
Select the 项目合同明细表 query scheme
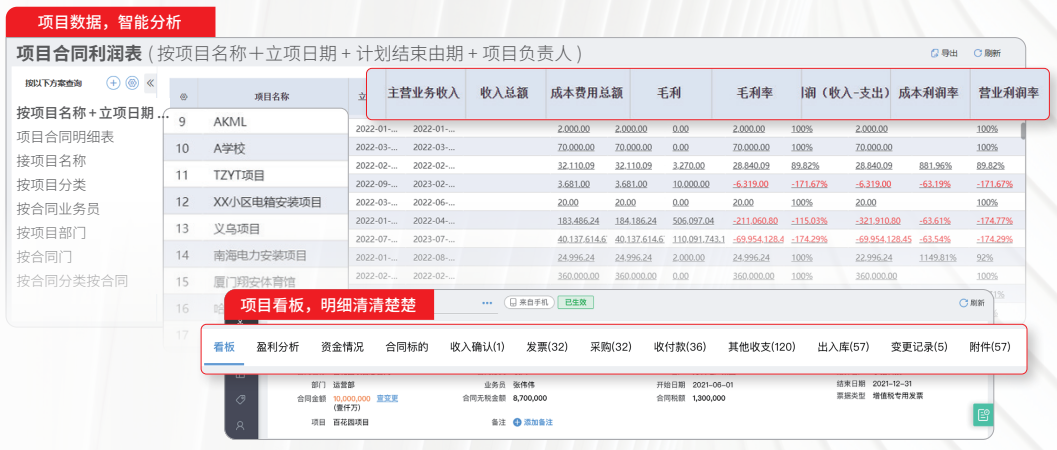click(65, 136)
